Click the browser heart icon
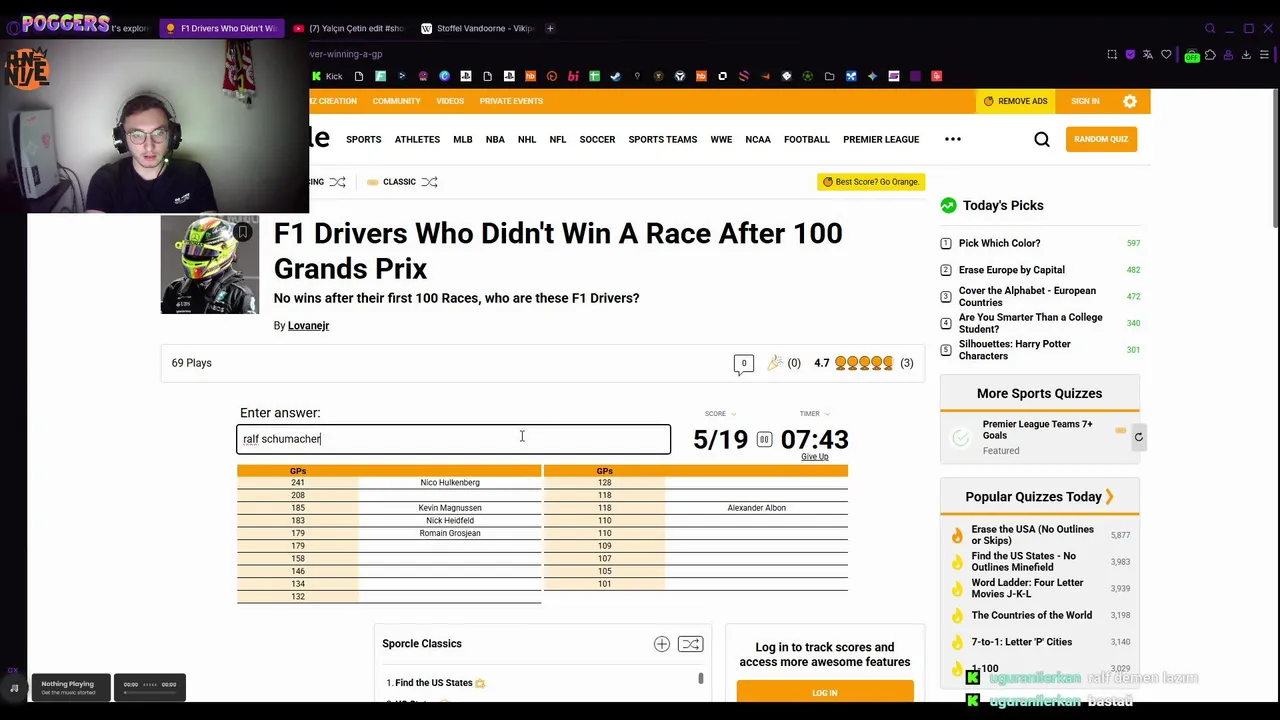The height and width of the screenshot is (720, 1280). click(1166, 55)
